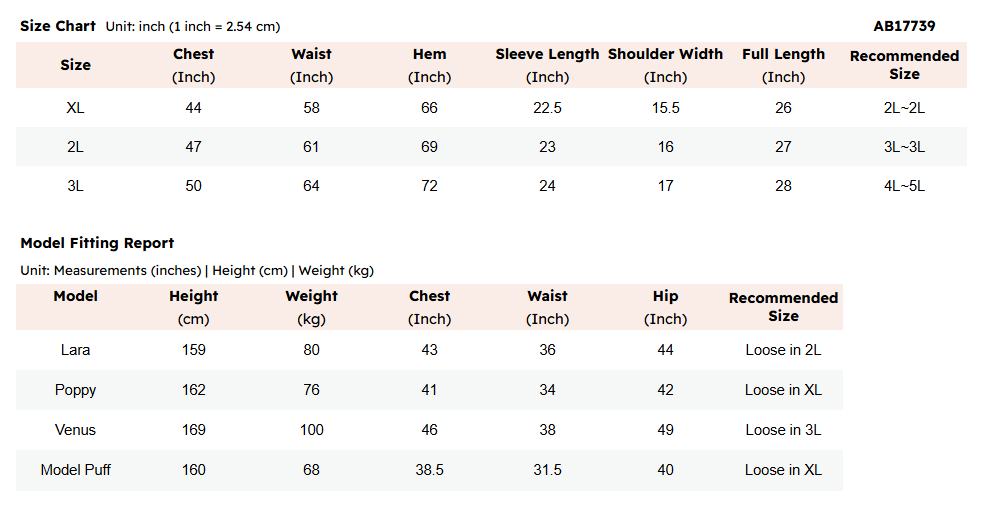Click the XL sleeve length value 22.5
This screenshot has width=983, height=516.
click(x=547, y=108)
